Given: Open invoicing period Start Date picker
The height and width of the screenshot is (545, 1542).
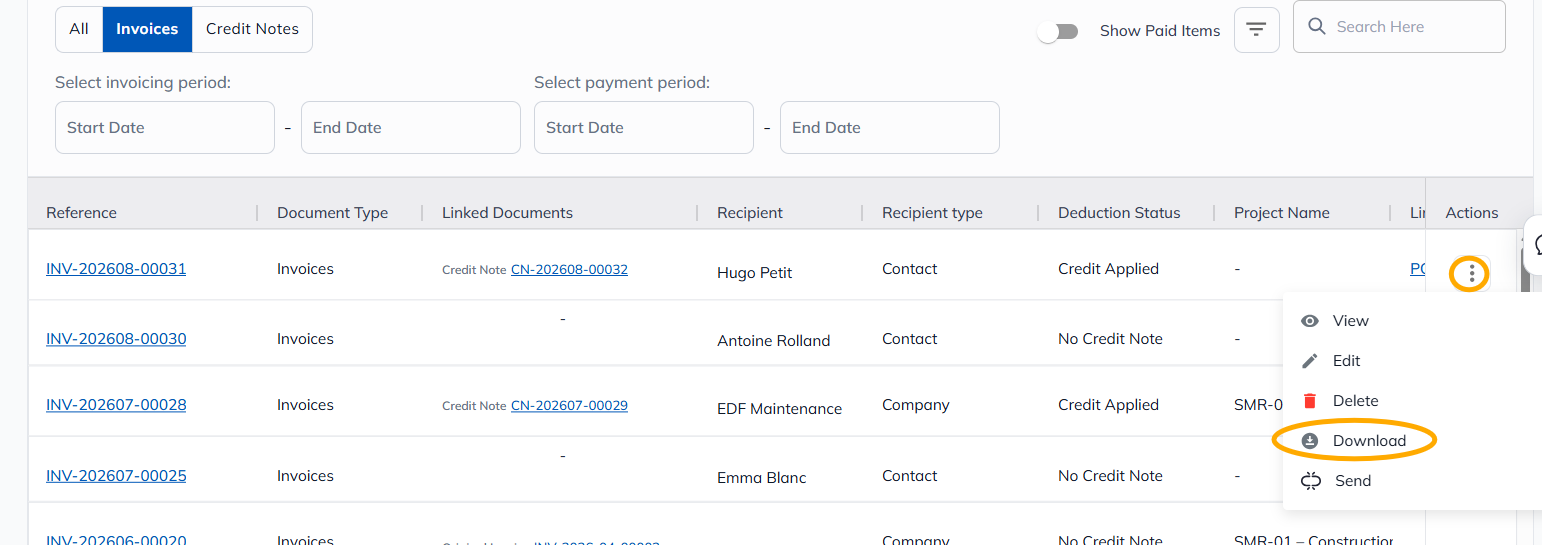Looking at the screenshot, I should pos(165,127).
